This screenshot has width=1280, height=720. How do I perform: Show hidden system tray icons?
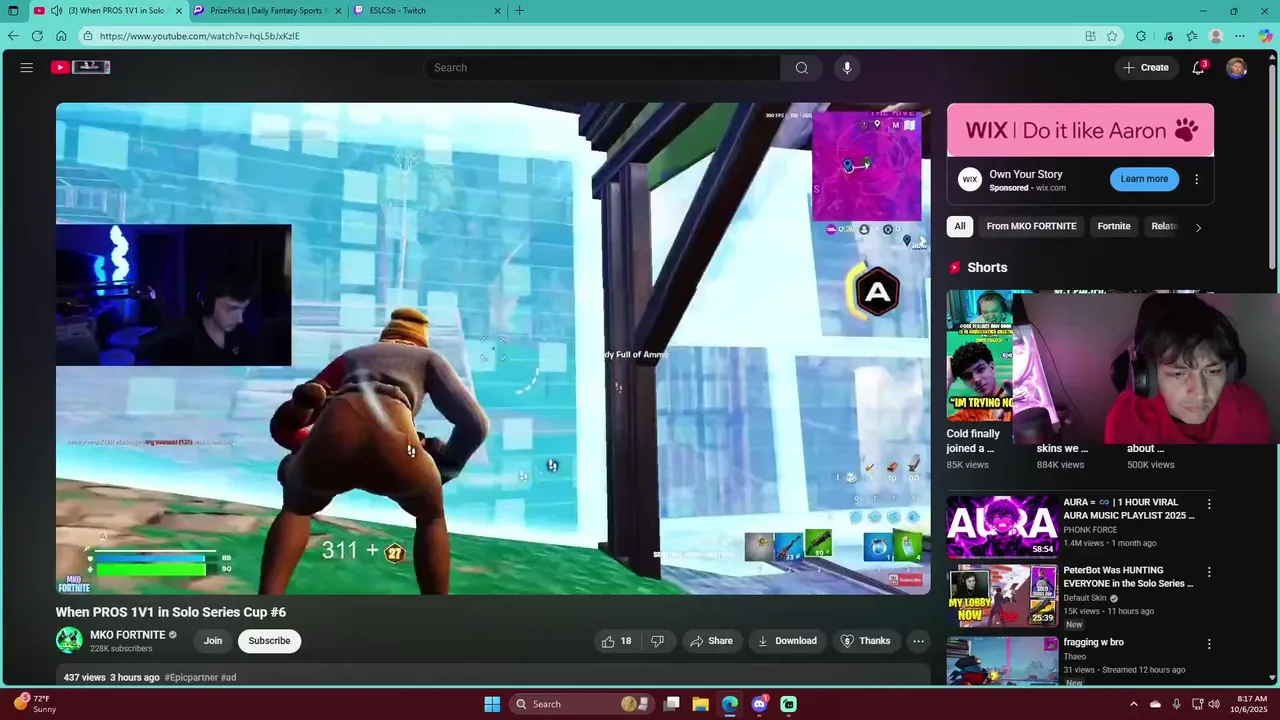pyautogui.click(x=1134, y=704)
